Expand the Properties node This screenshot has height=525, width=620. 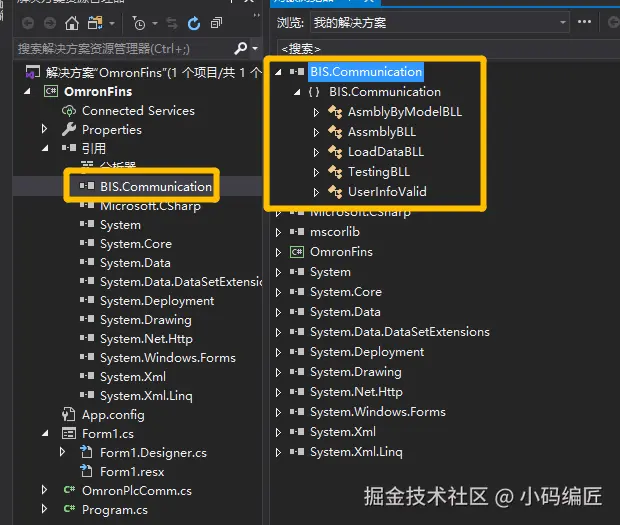[44, 129]
